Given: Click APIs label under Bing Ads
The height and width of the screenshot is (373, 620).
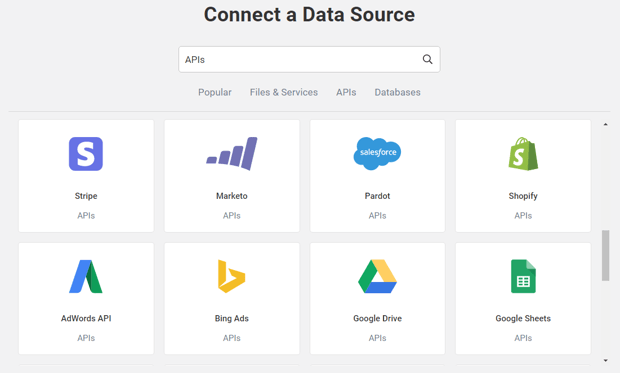Looking at the screenshot, I should coord(232,338).
